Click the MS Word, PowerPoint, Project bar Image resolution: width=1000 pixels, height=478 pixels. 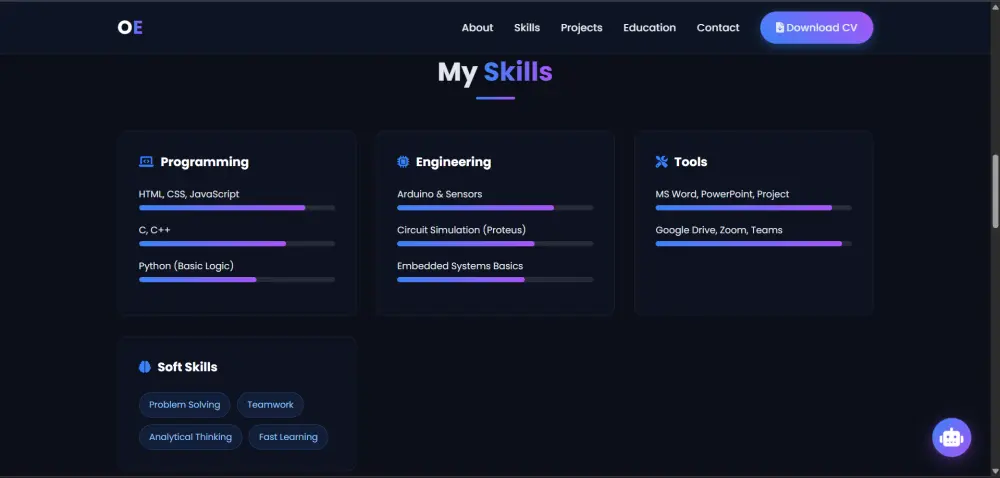coord(753,208)
